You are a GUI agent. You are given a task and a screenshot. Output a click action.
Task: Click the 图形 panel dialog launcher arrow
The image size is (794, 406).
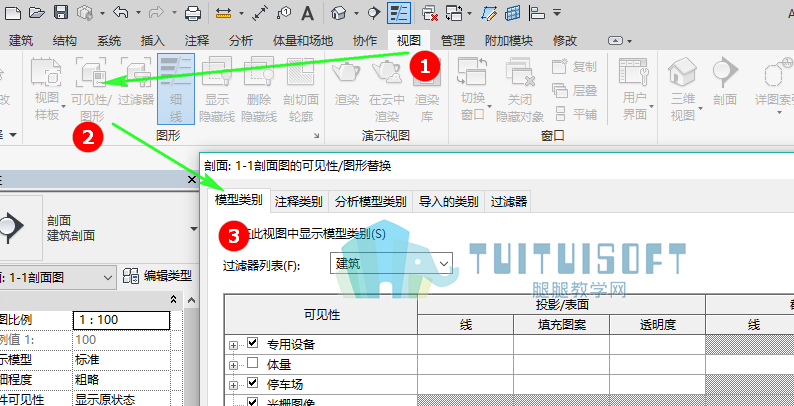pos(316,136)
